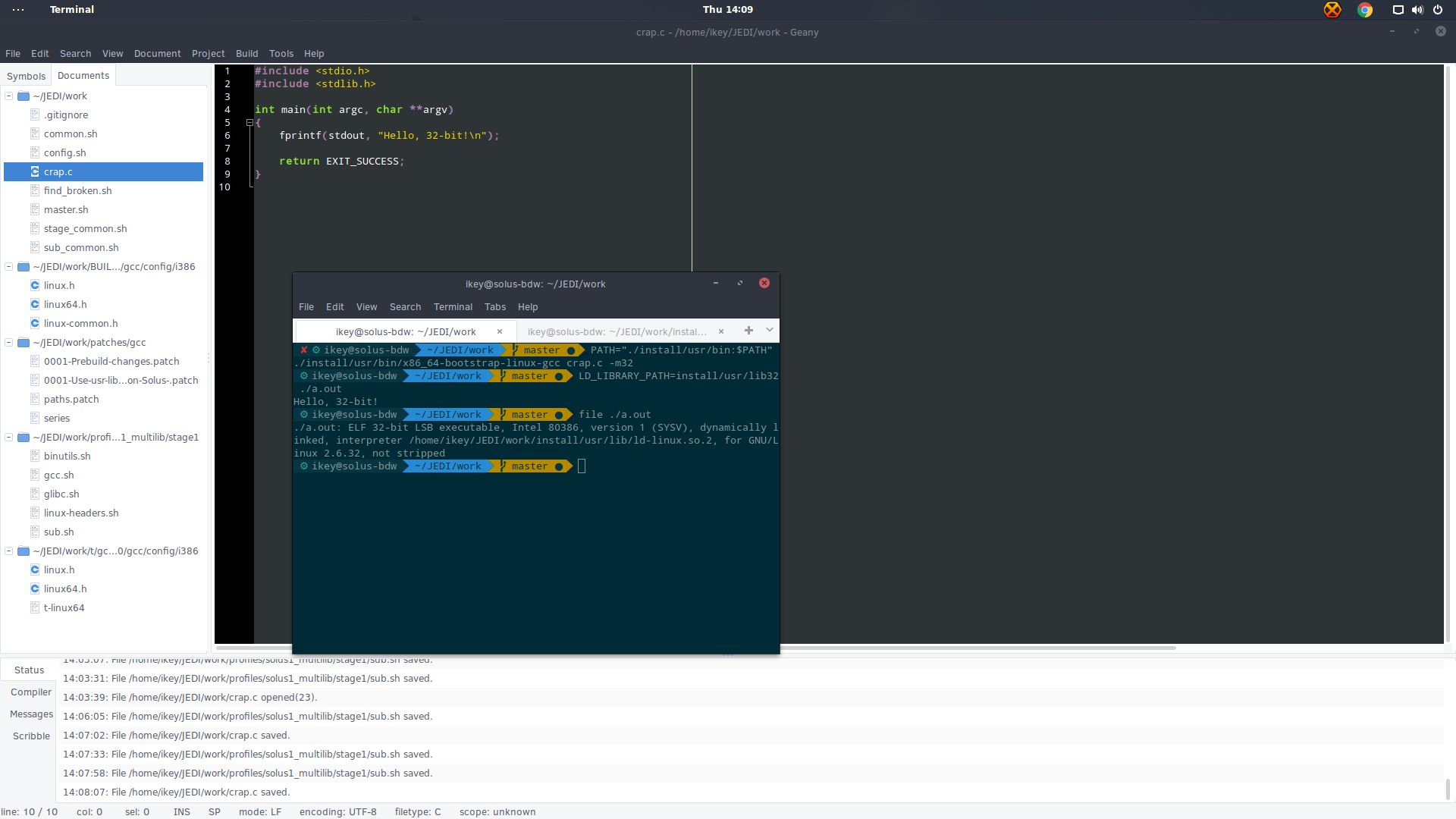Image resolution: width=1456 pixels, height=819 pixels.
Task: Open Geany Search menu
Action: point(75,54)
